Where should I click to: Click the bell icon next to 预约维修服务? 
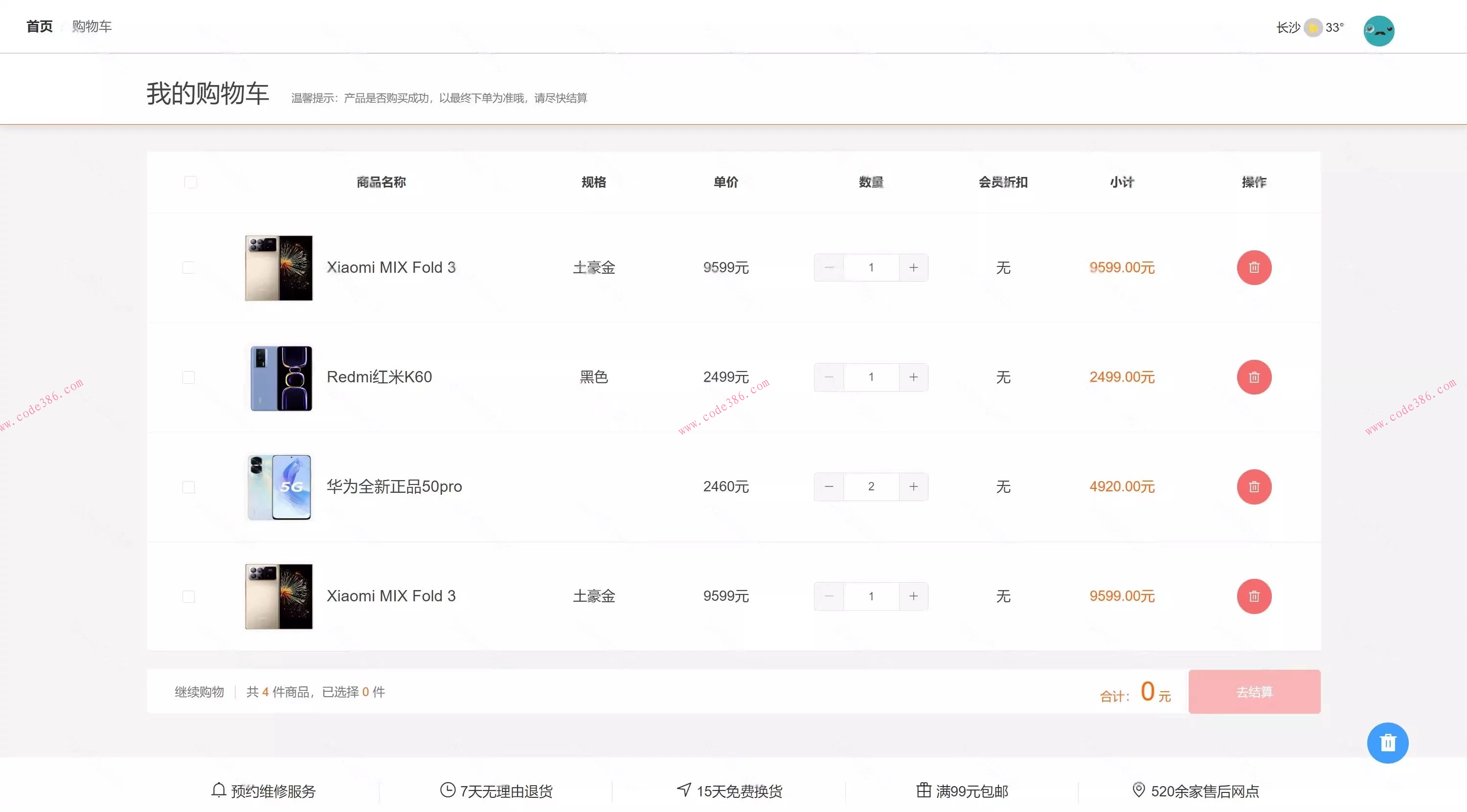[218, 790]
